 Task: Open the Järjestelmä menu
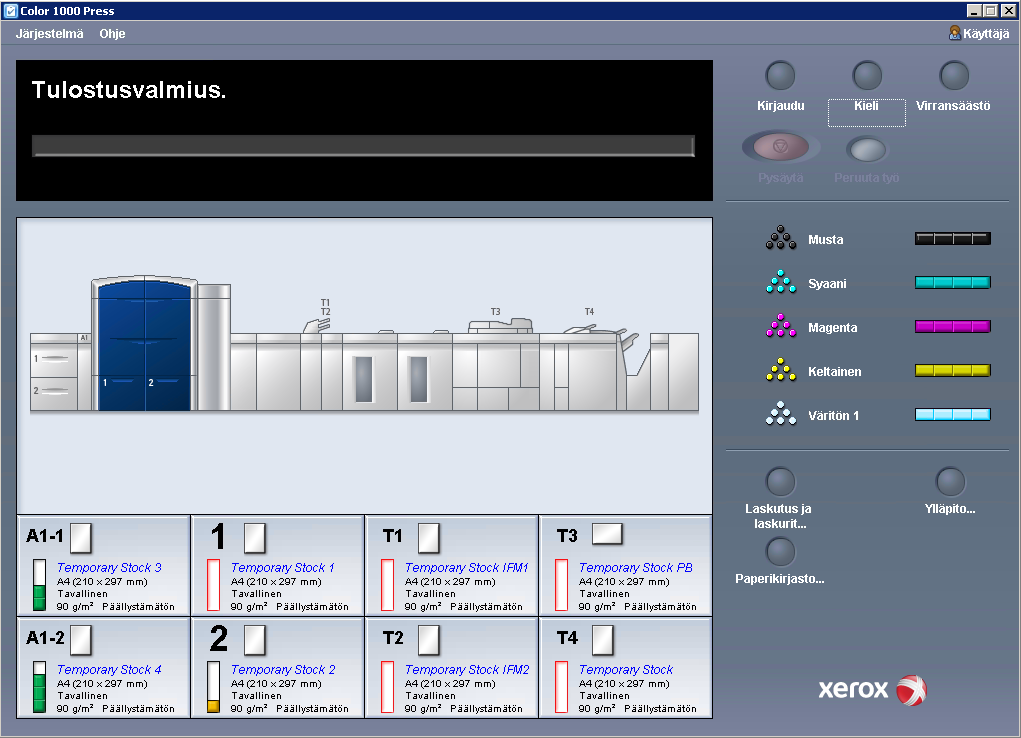point(49,34)
